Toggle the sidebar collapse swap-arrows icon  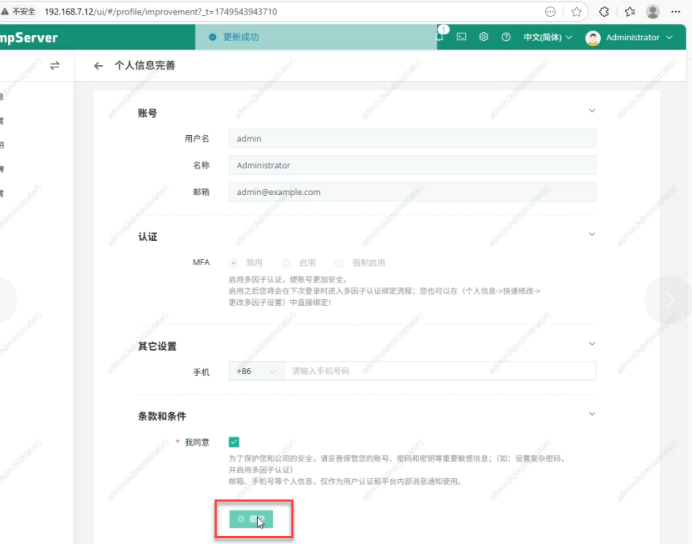(x=55, y=66)
